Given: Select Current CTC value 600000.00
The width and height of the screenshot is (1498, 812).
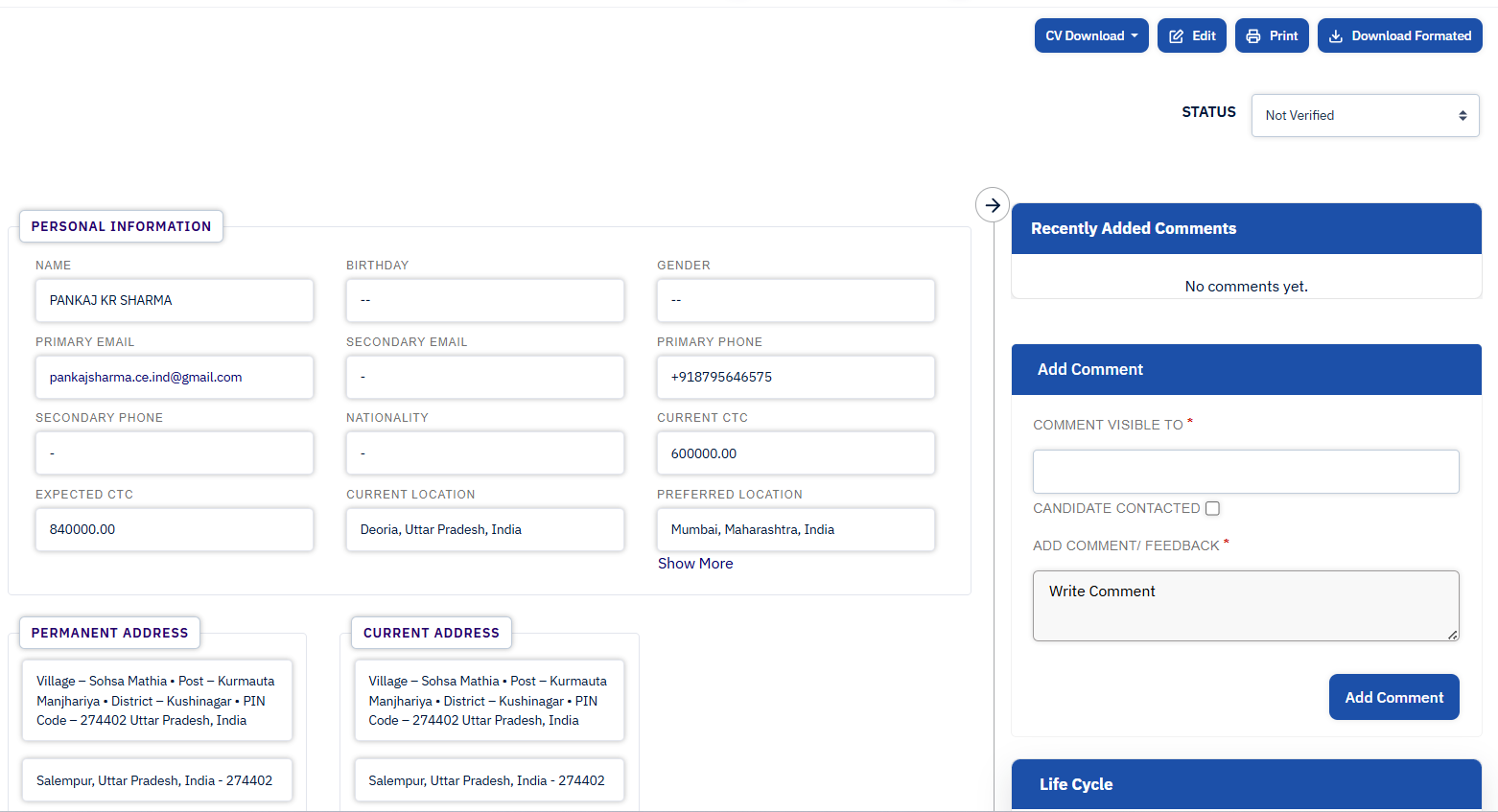Looking at the screenshot, I should click(x=796, y=453).
